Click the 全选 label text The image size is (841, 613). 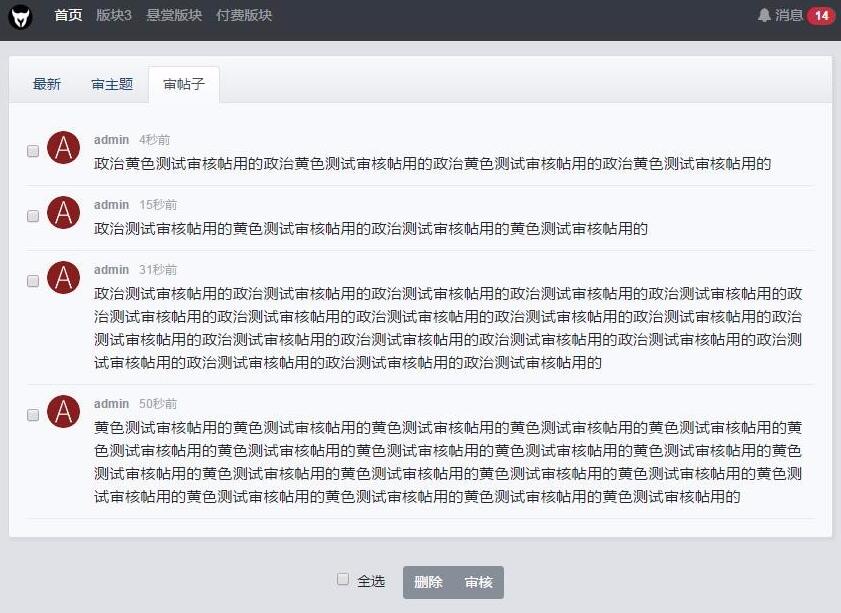(x=371, y=581)
